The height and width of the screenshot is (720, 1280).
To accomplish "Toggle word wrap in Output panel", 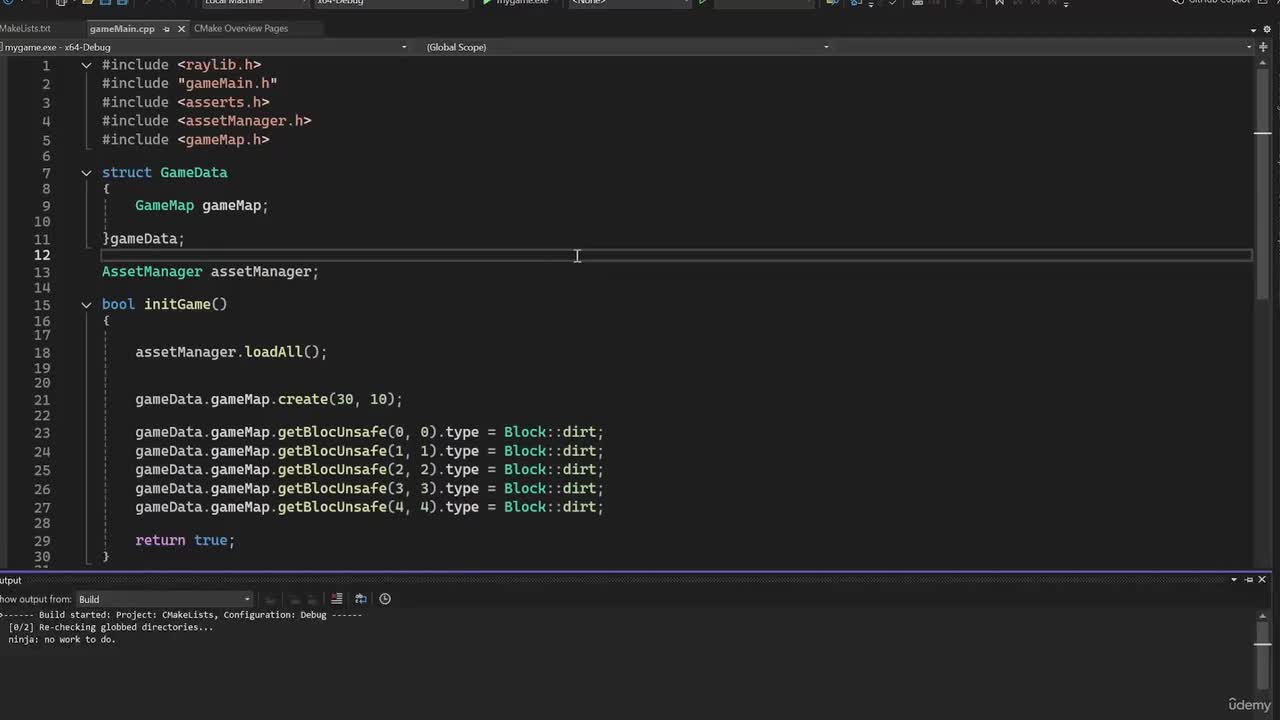I will tap(361, 599).
